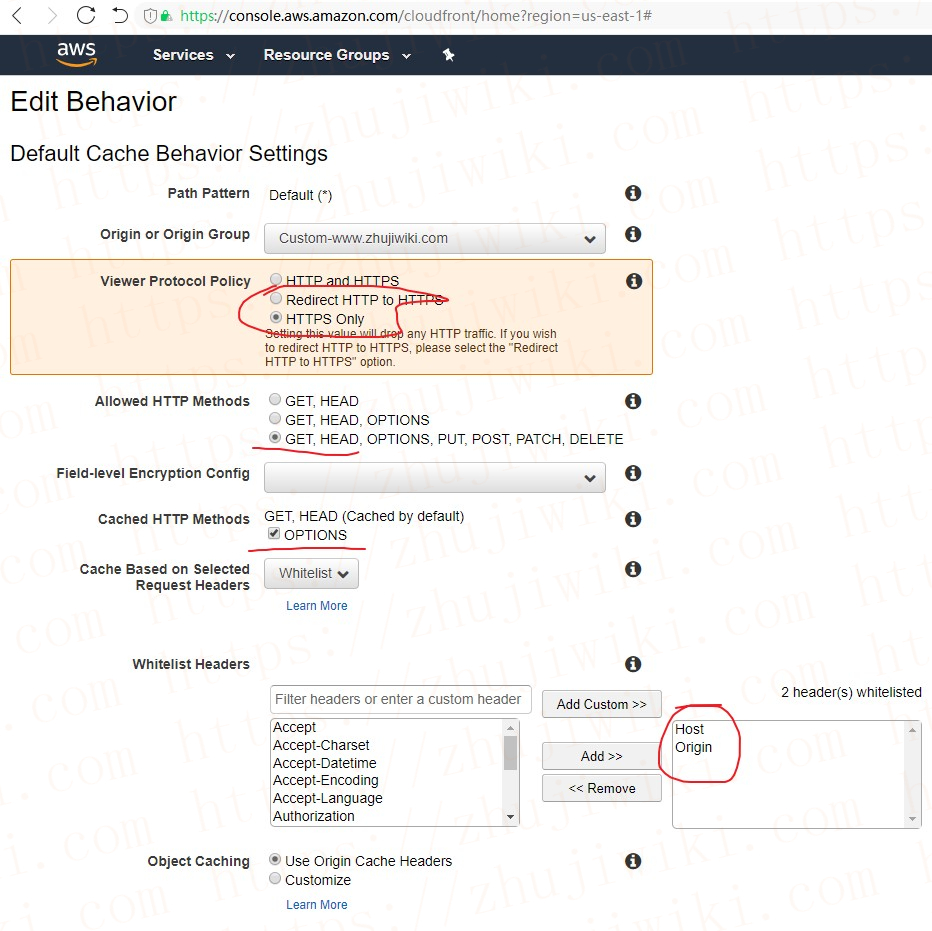The image size is (932, 931).
Task: Click the Add Custom button
Action: pos(601,704)
